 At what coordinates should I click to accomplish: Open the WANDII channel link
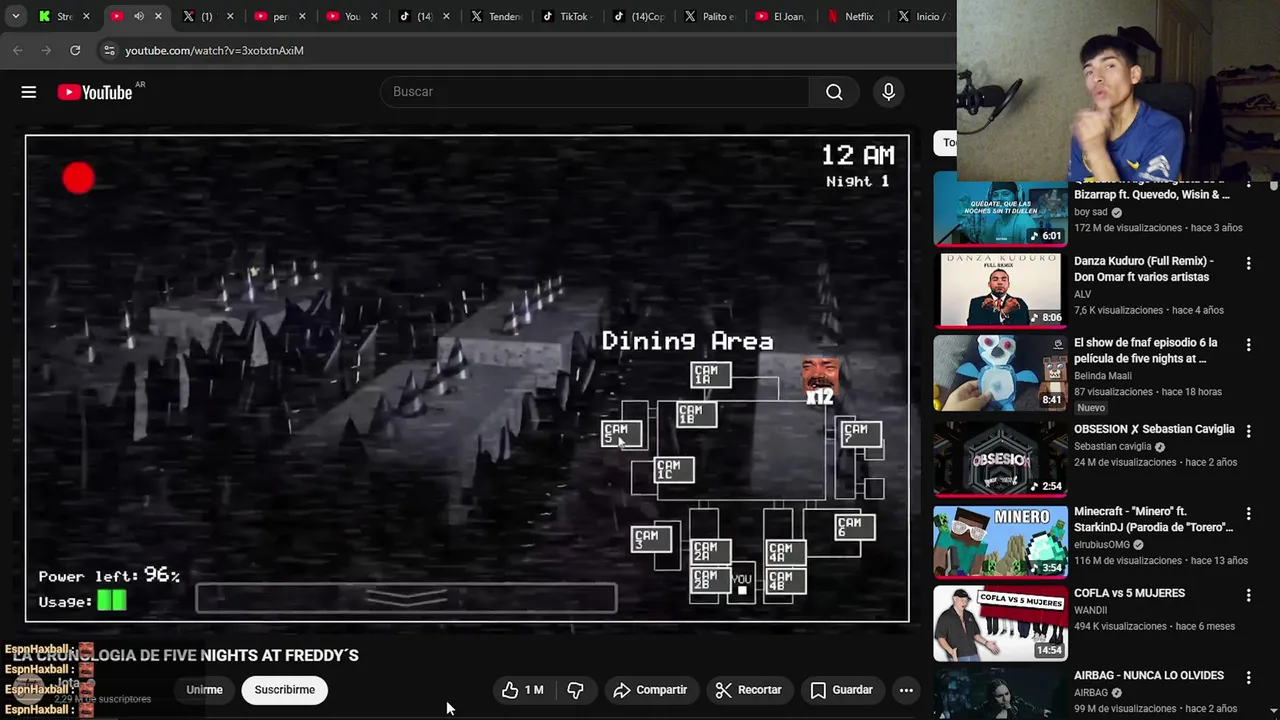coord(1090,610)
